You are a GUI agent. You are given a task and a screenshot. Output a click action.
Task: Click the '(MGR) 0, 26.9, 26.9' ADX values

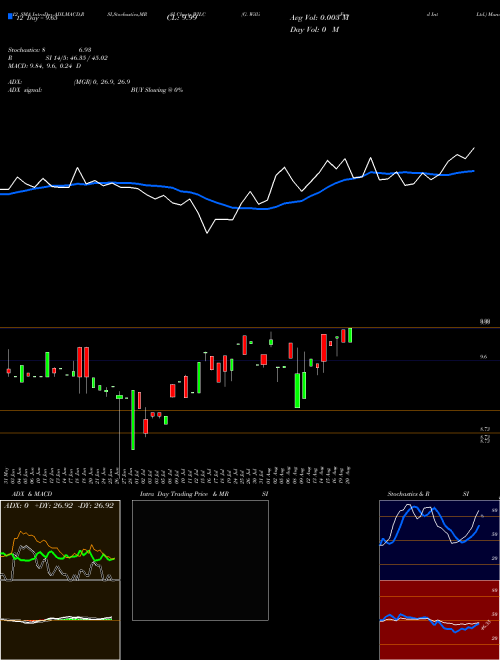pyautogui.click(x=102, y=82)
